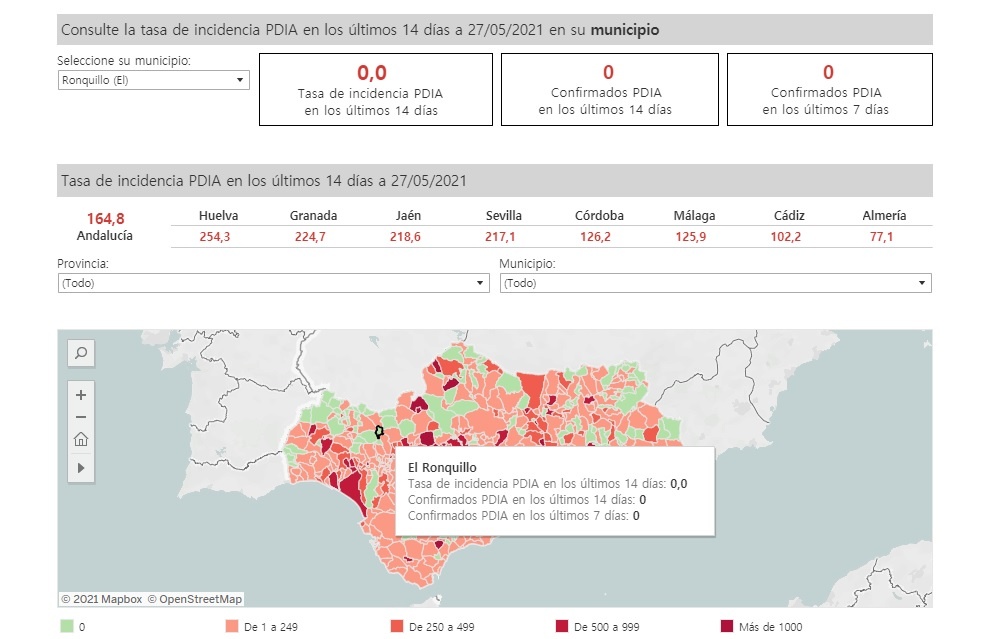Select the 'Más de 1000' legend swatch
Screen dimensions: 989x639
point(727,627)
